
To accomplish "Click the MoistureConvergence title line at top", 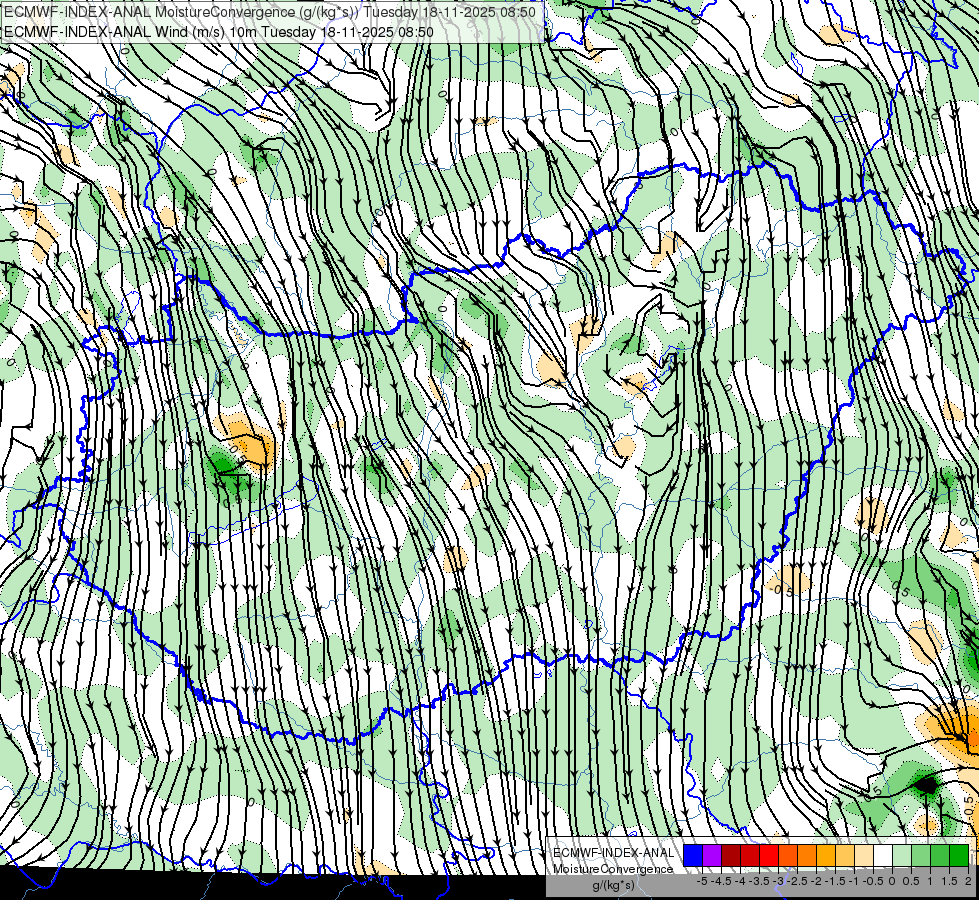I will (270, 12).
